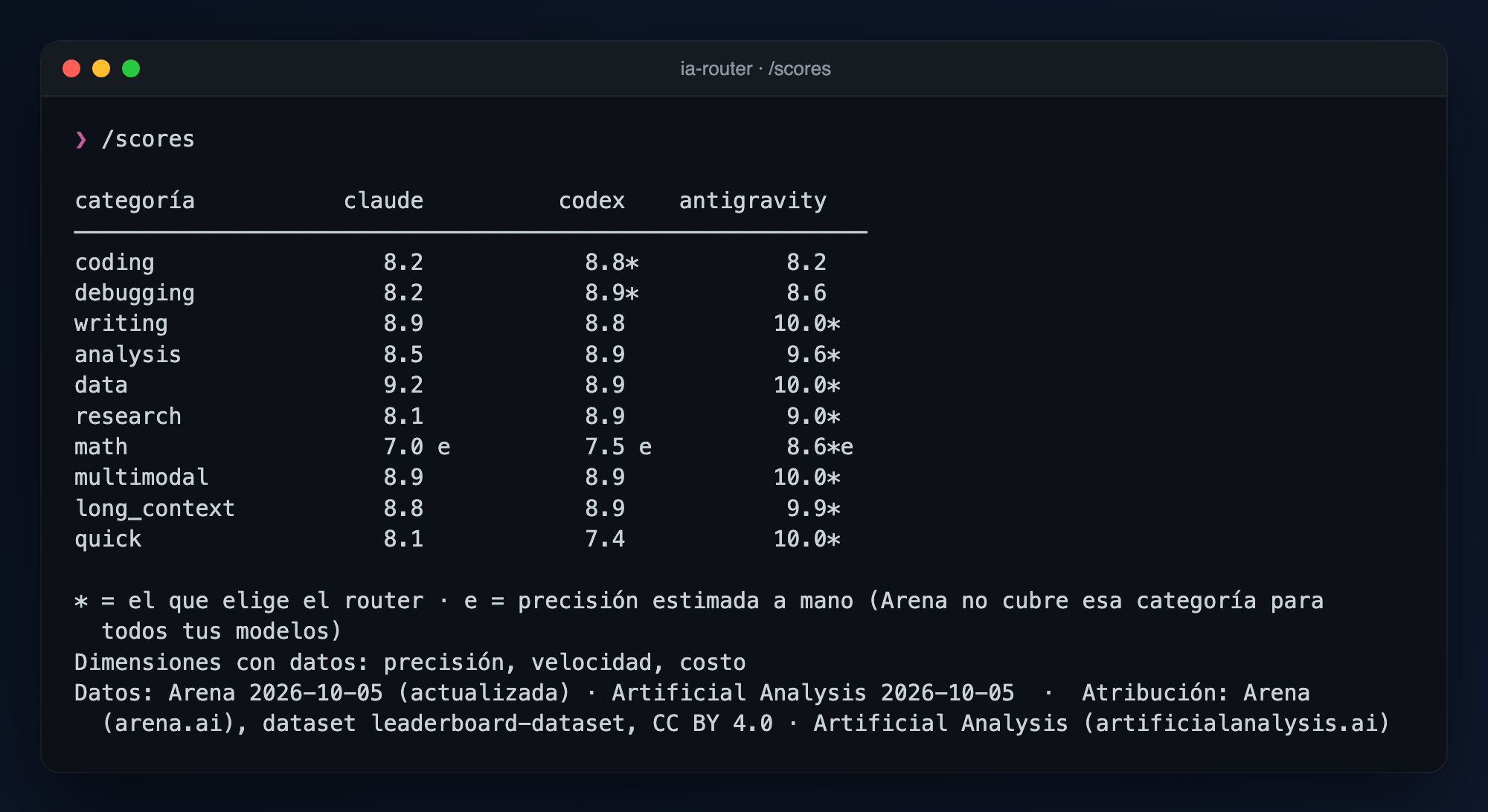This screenshot has width=1488, height=812.
Task: Click claude score '8.1' for quick
Action: (403, 539)
